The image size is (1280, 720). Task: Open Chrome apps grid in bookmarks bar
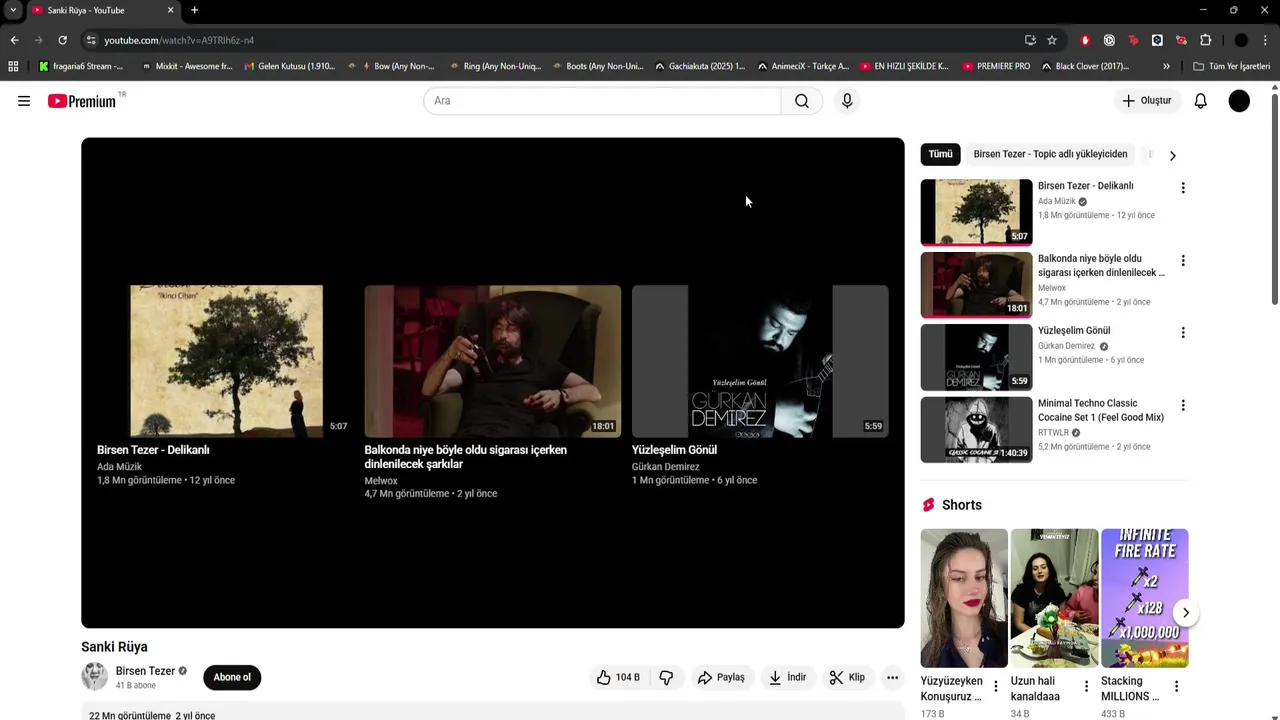[x=13, y=66]
